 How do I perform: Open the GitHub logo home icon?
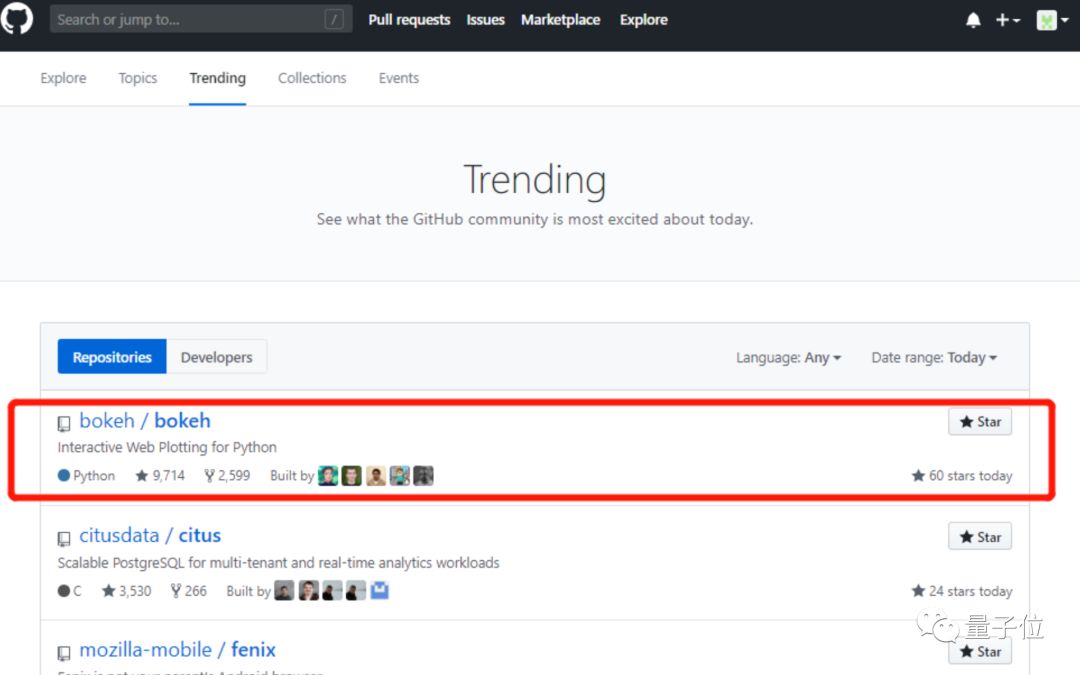[17, 19]
